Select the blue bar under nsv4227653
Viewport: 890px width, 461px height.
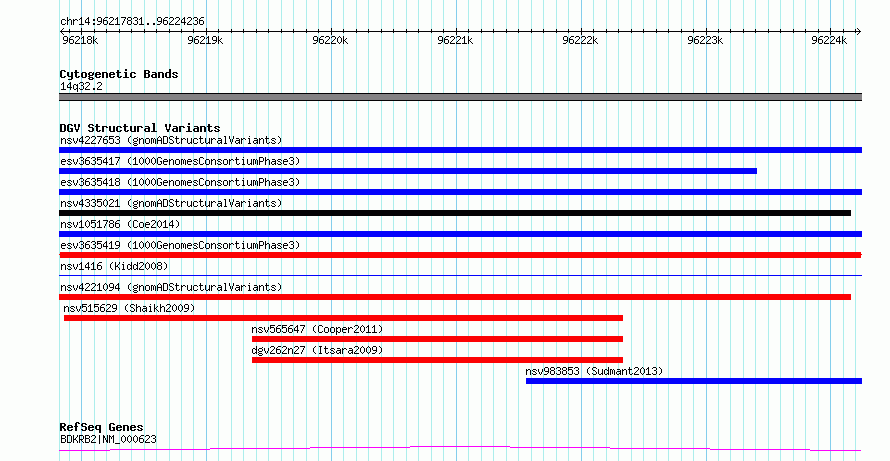[x=460, y=150]
